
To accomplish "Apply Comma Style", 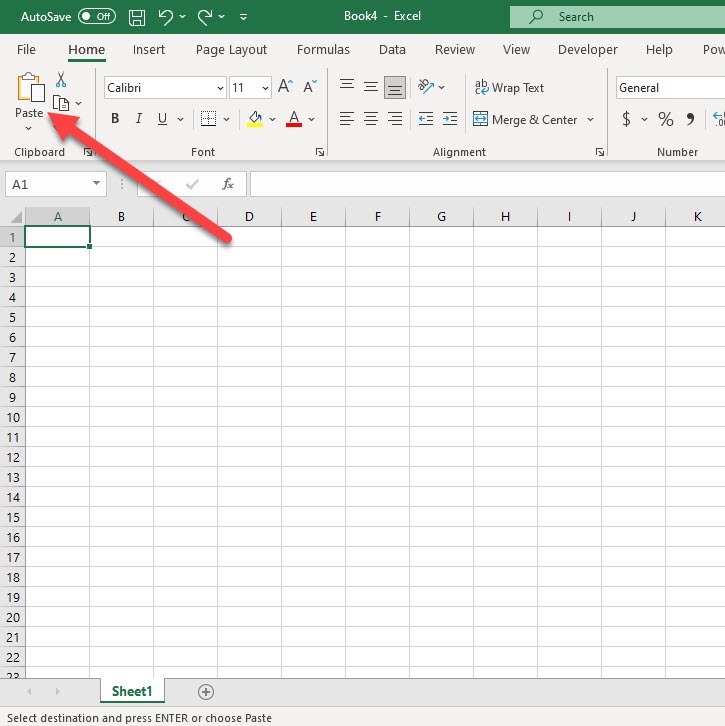I will coord(690,119).
